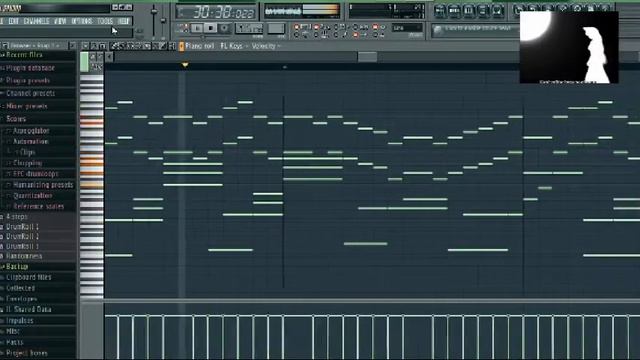This screenshot has width=640, height=360.
Task: Click the yellow playhead marker on the timeline
Action: tap(185, 65)
